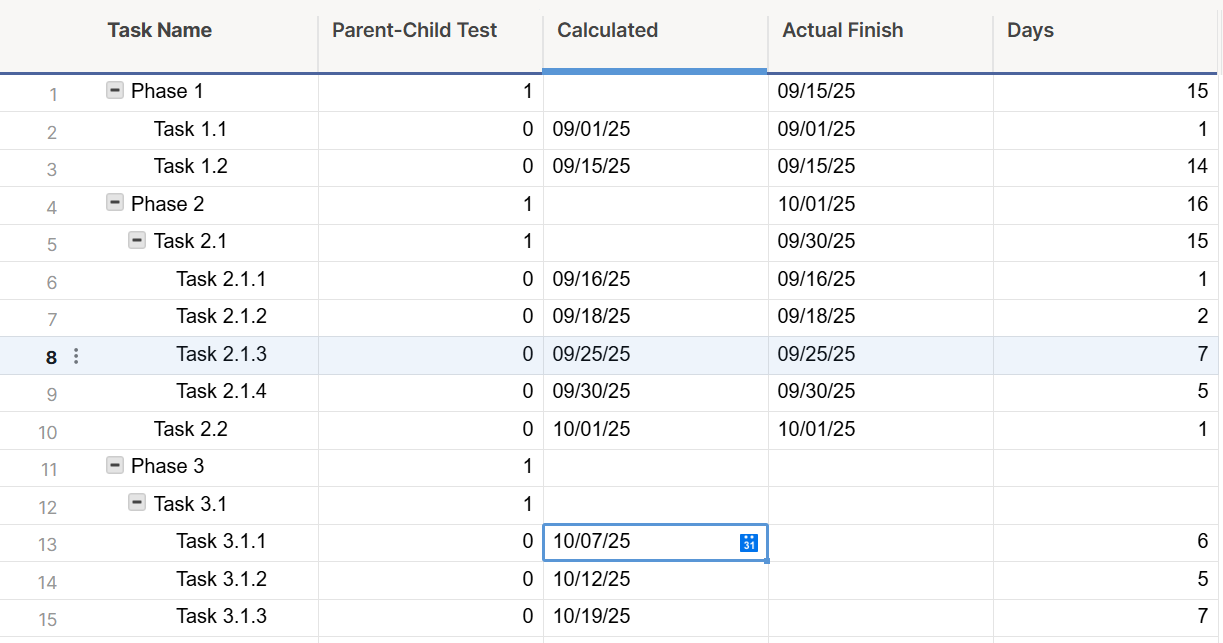Image resolution: width=1223 pixels, height=643 pixels.
Task: Open the date picker calendar icon
Action: click(749, 542)
